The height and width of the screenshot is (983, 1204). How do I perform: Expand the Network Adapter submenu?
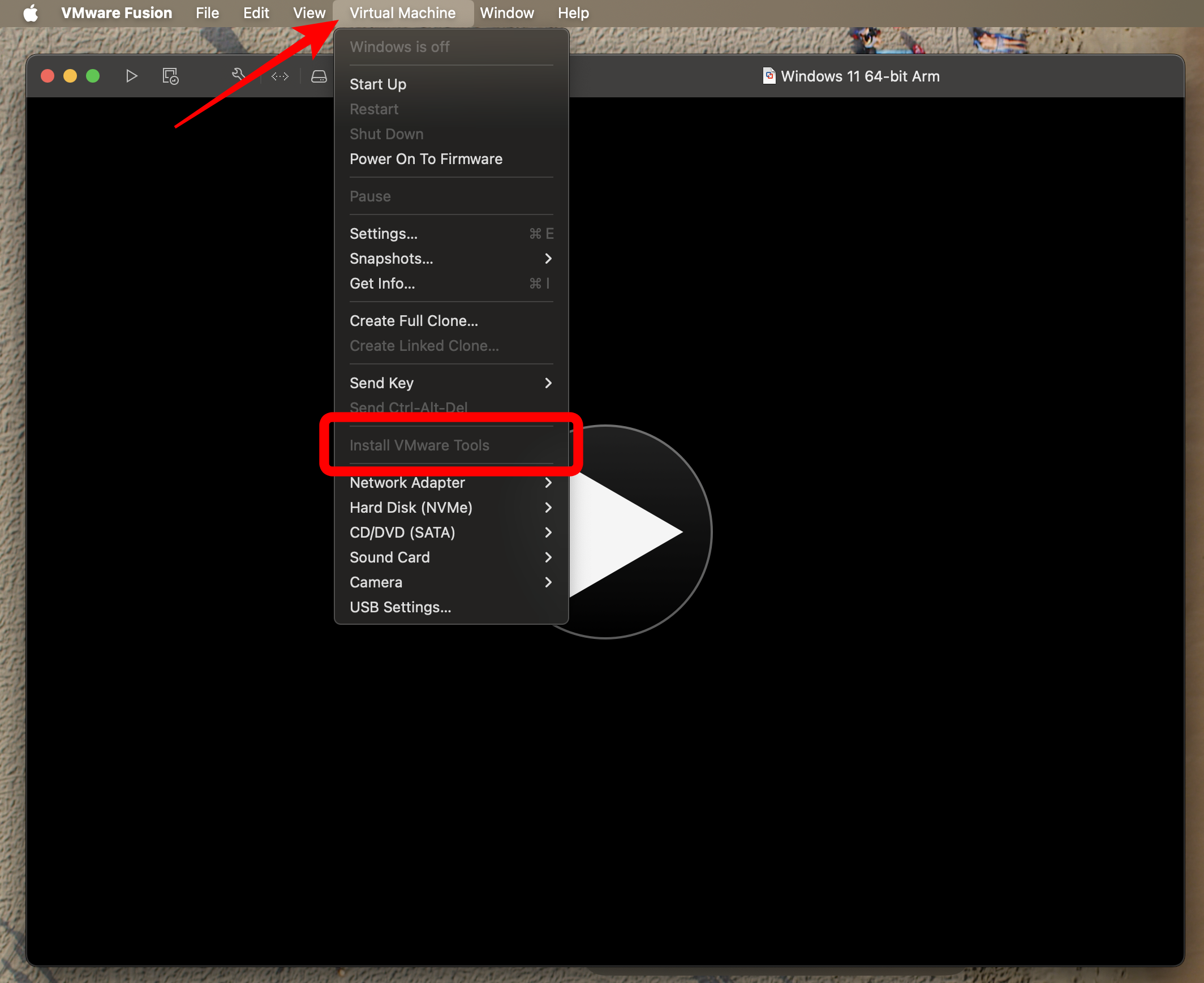click(x=451, y=482)
